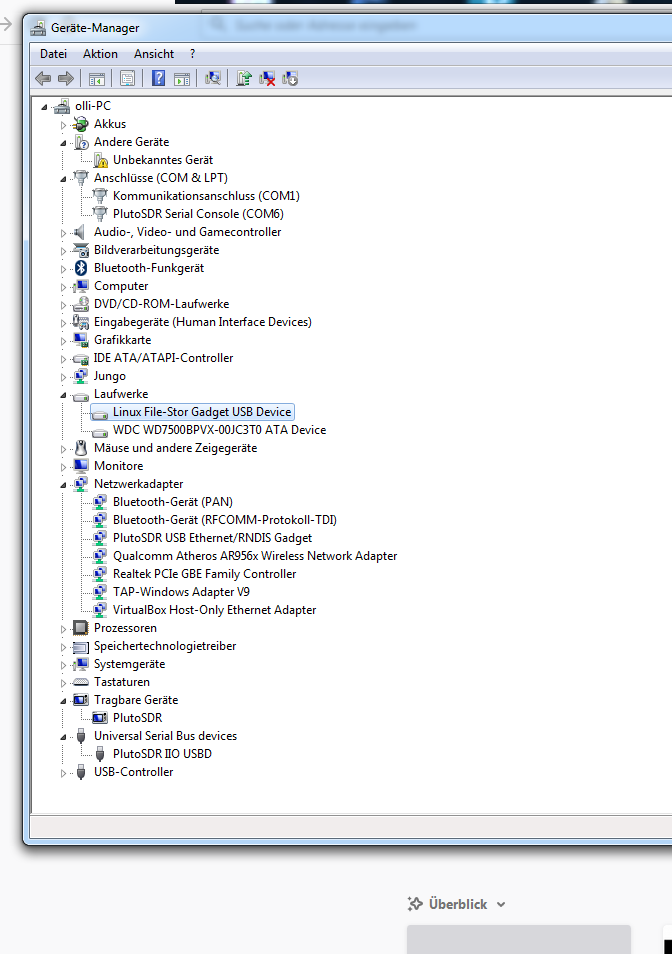Collapse the Netzwerkadapter node
The height and width of the screenshot is (954, 672).
[x=63, y=485]
